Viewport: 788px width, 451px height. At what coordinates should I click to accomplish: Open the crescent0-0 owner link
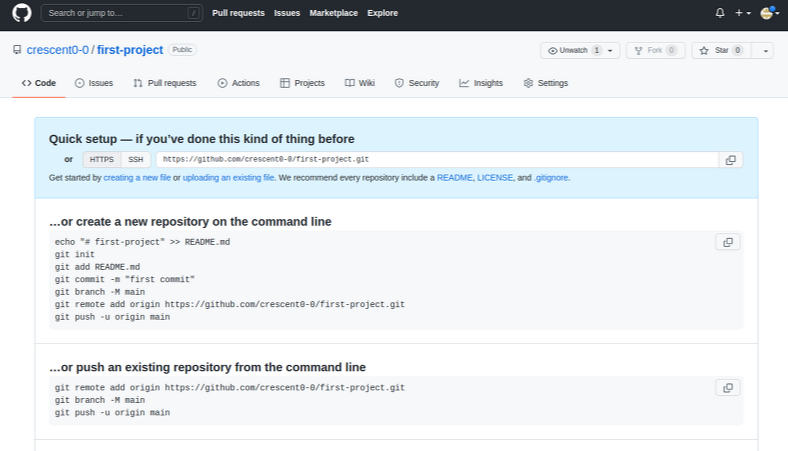coord(58,50)
